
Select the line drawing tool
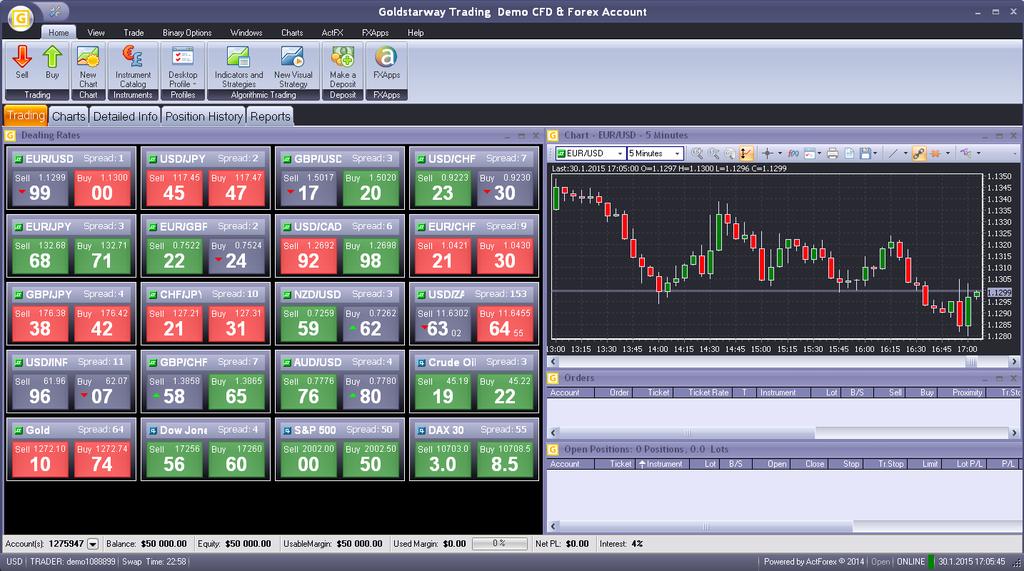pyautogui.click(x=892, y=154)
